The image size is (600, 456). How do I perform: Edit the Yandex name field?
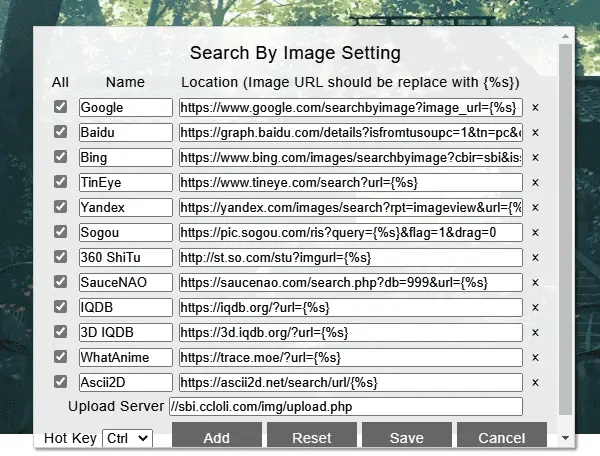tap(126, 207)
